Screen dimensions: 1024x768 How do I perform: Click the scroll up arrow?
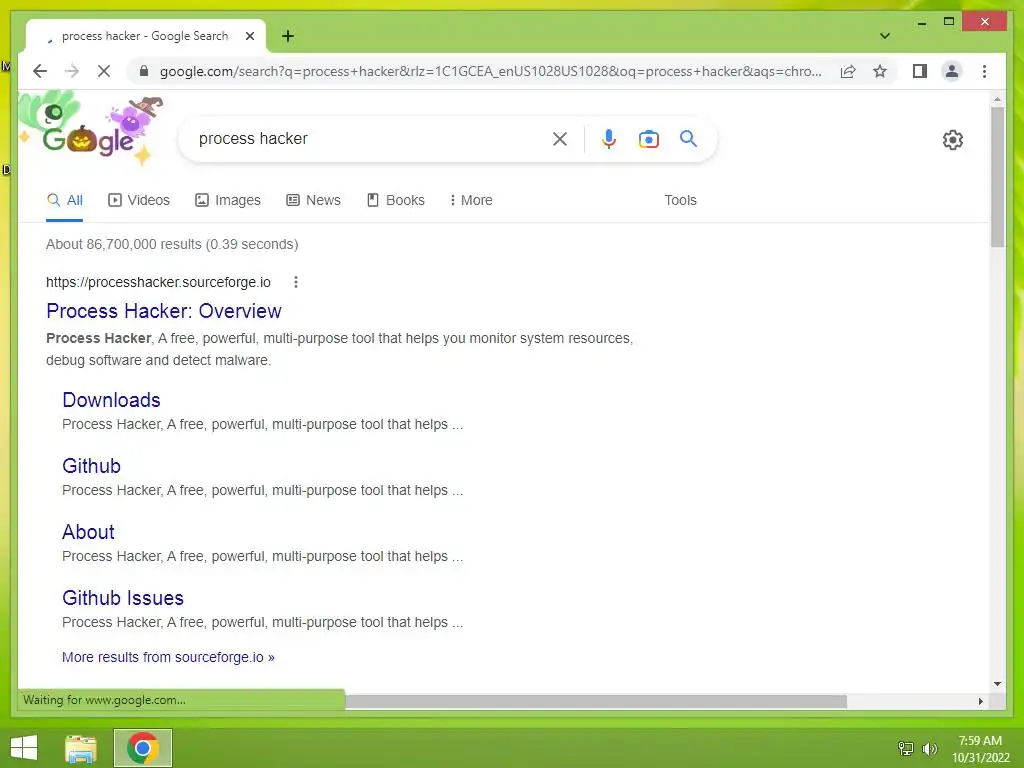(x=997, y=99)
